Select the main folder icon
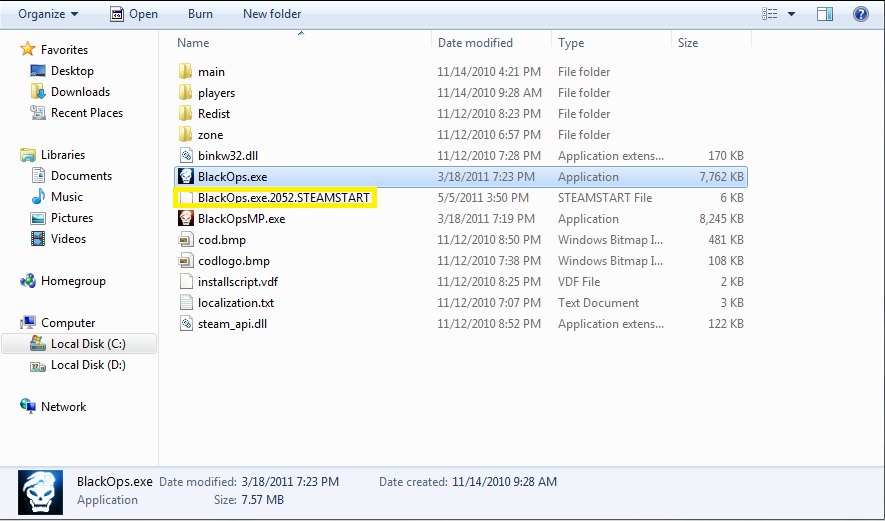Screen dimensions: 885x521 (x=185, y=72)
